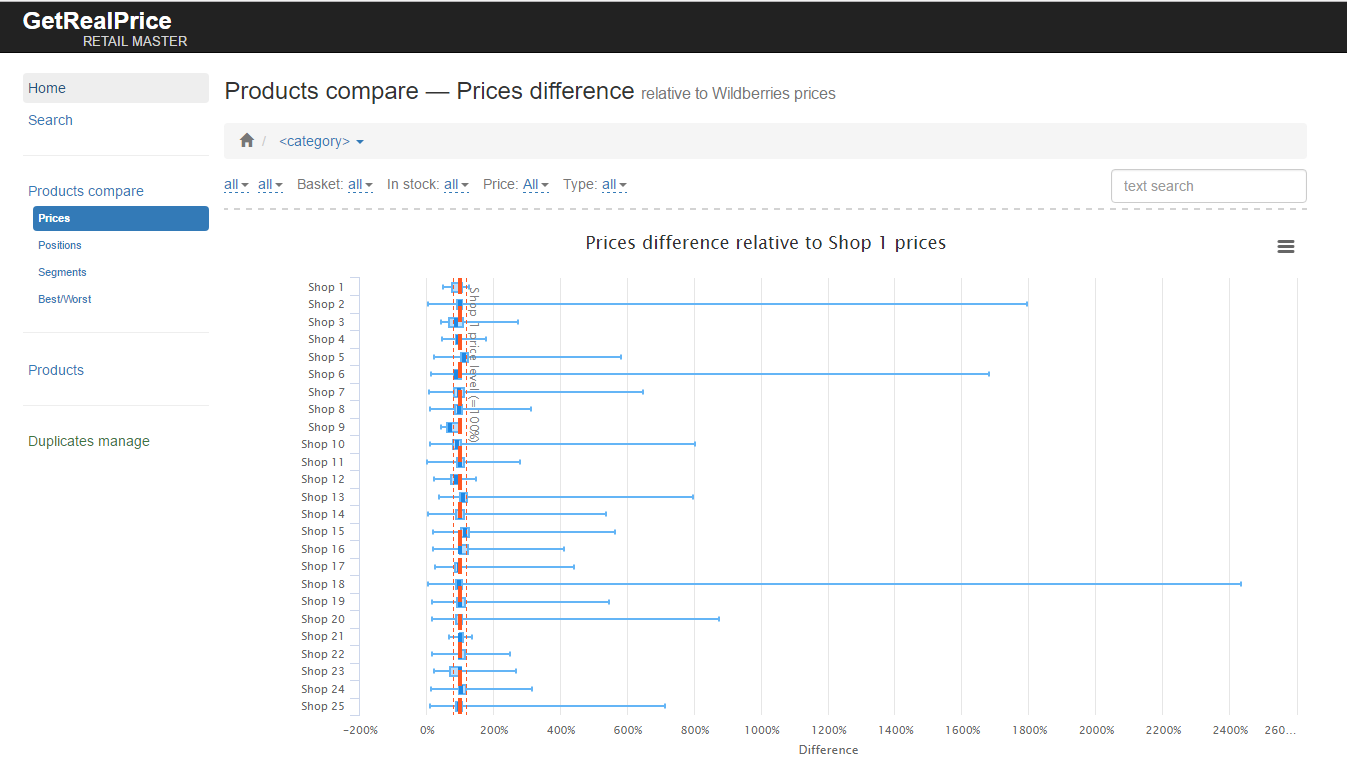Open Search in the sidebar
The height and width of the screenshot is (777, 1347).
click(x=50, y=120)
